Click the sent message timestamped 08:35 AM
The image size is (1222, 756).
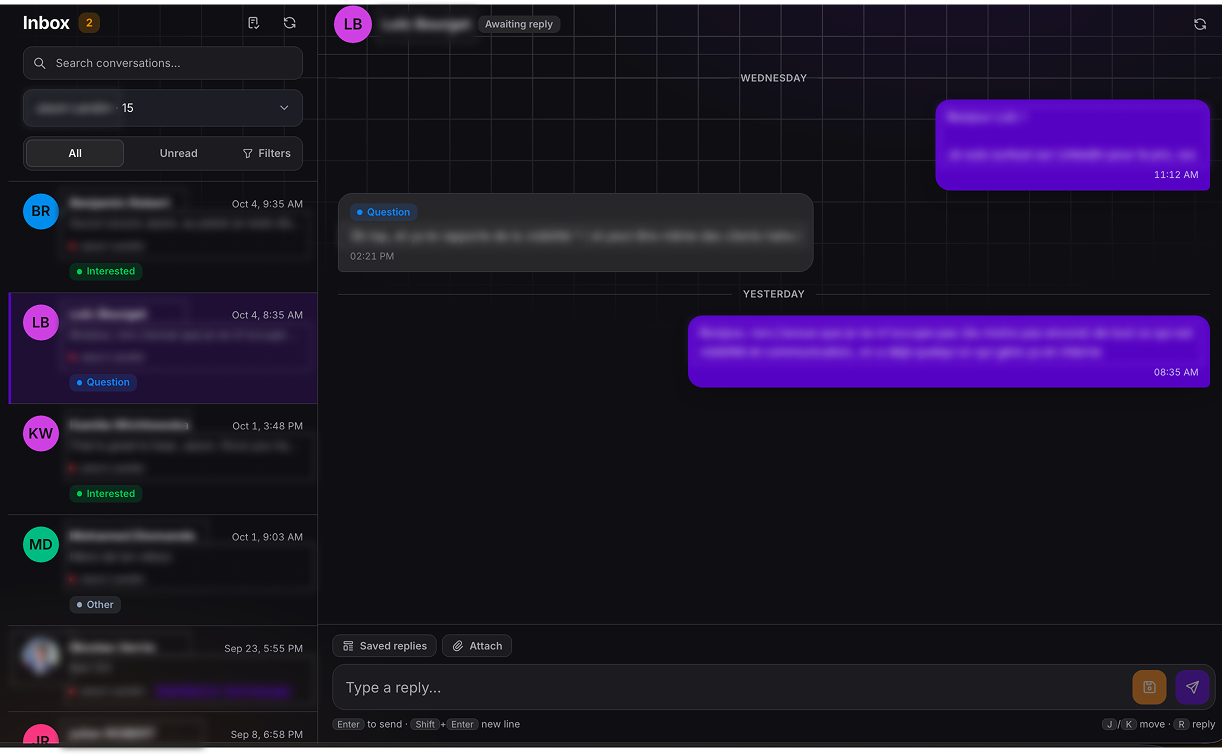[x=949, y=351]
